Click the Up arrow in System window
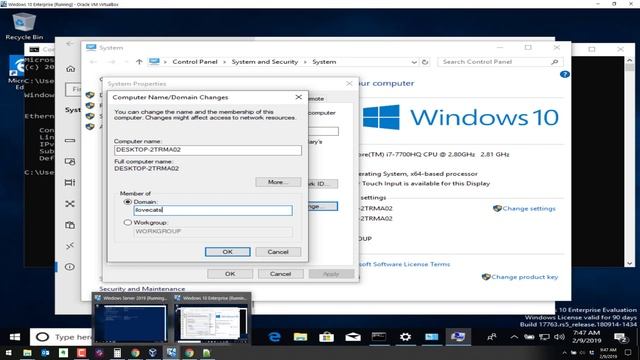 [x=139, y=62]
